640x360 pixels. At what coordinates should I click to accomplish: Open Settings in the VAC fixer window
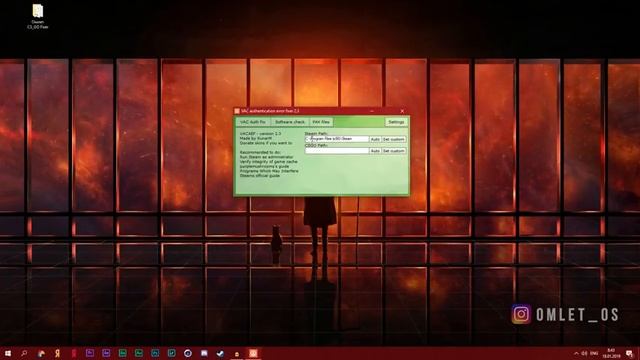tap(396, 122)
